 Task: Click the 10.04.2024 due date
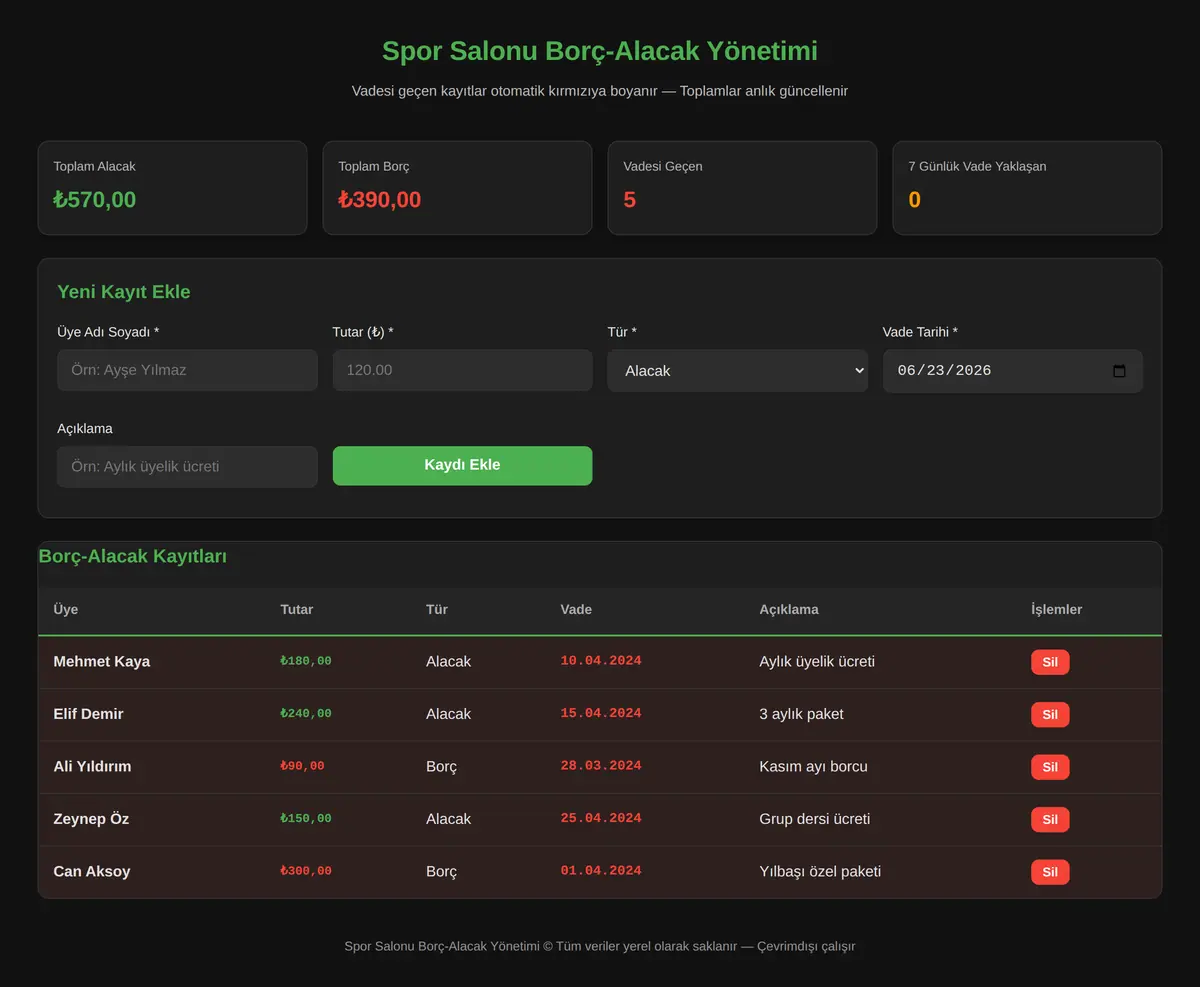[601, 661]
